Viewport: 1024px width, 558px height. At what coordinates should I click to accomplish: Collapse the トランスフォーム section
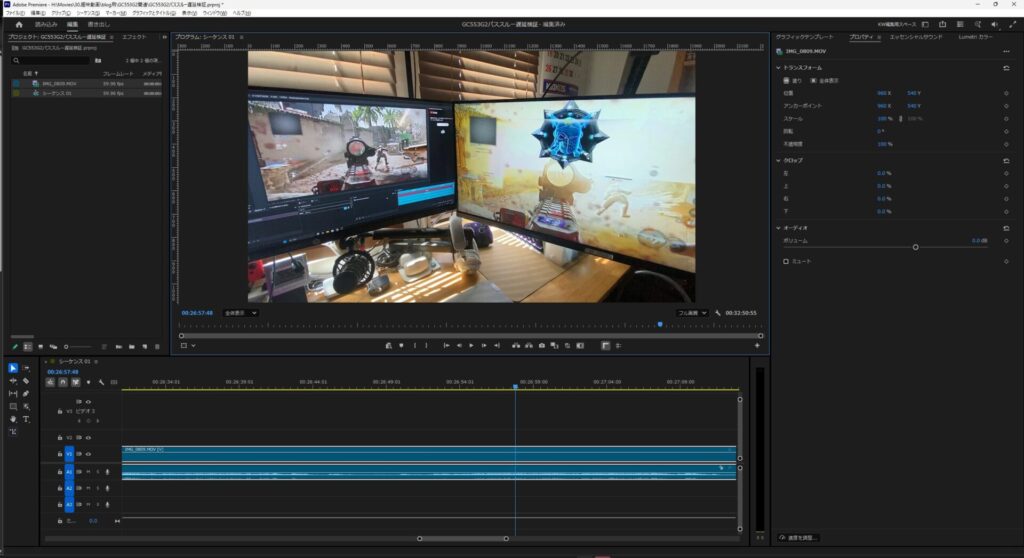click(778, 68)
